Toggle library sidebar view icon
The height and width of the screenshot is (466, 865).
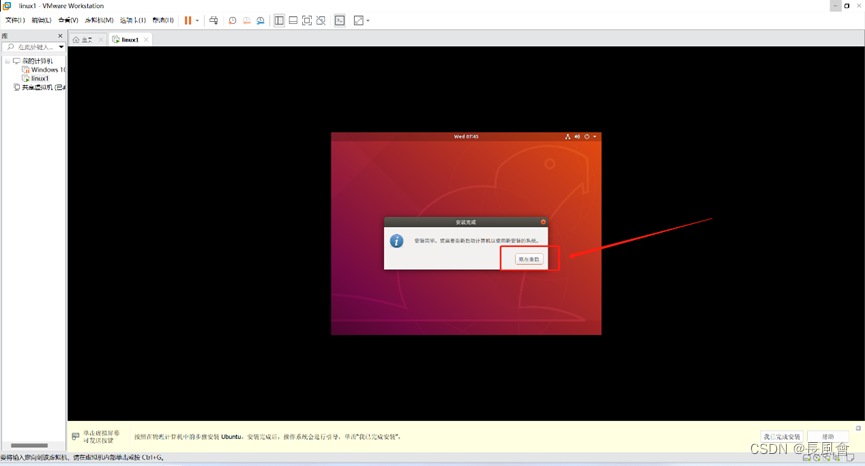pos(279,20)
